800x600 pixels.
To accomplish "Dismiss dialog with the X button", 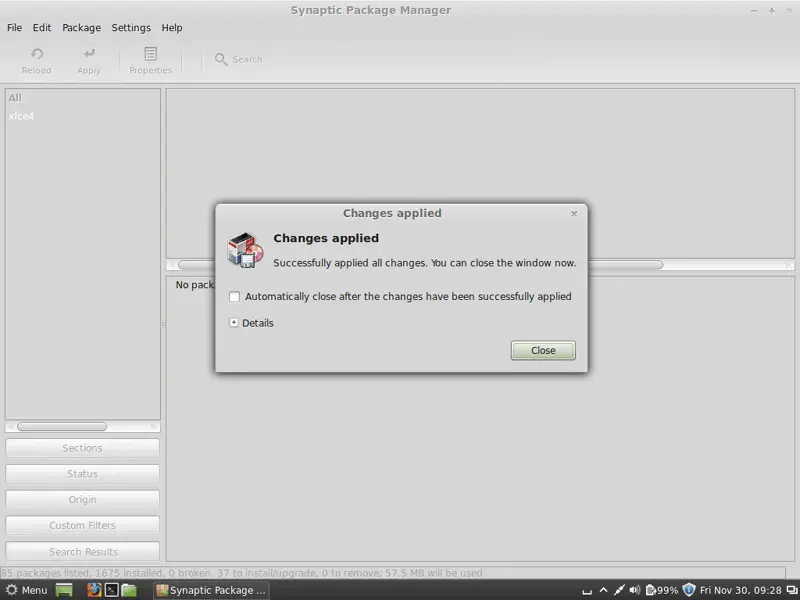I will coord(574,214).
